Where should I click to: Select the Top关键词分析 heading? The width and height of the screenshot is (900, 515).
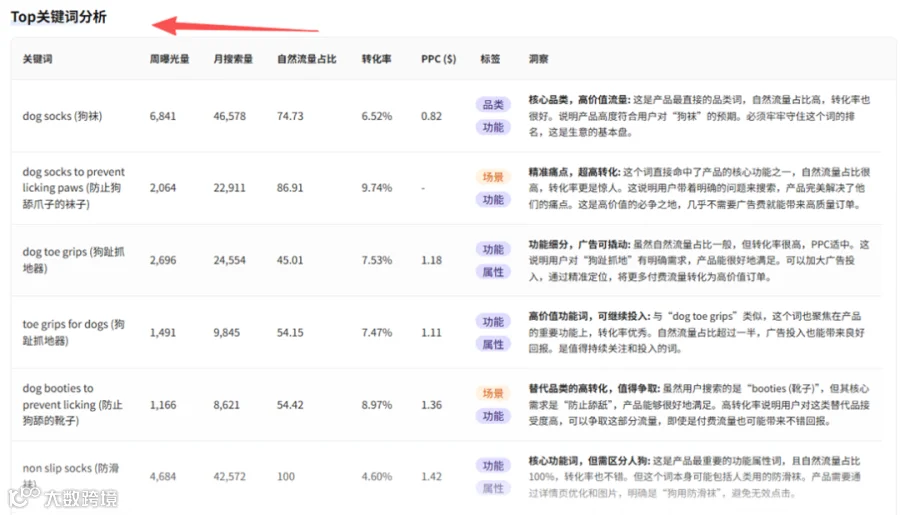(x=59, y=17)
